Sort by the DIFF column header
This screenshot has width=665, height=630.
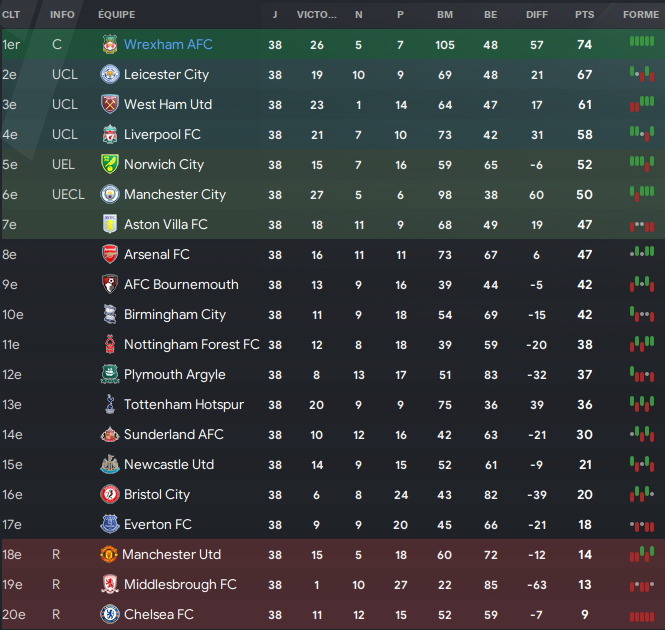click(x=537, y=15)
